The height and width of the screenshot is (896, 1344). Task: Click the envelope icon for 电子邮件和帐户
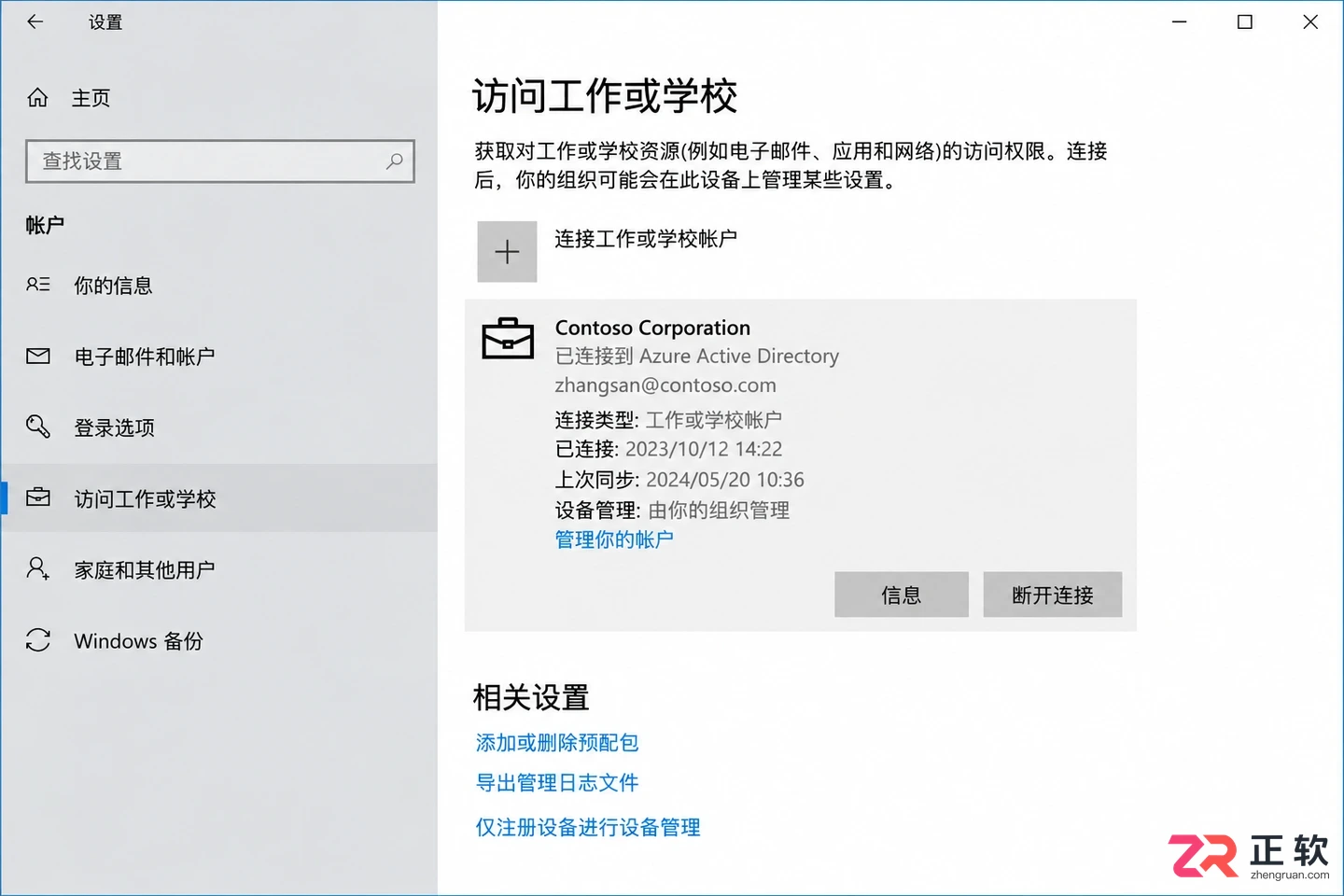point(38,356)
